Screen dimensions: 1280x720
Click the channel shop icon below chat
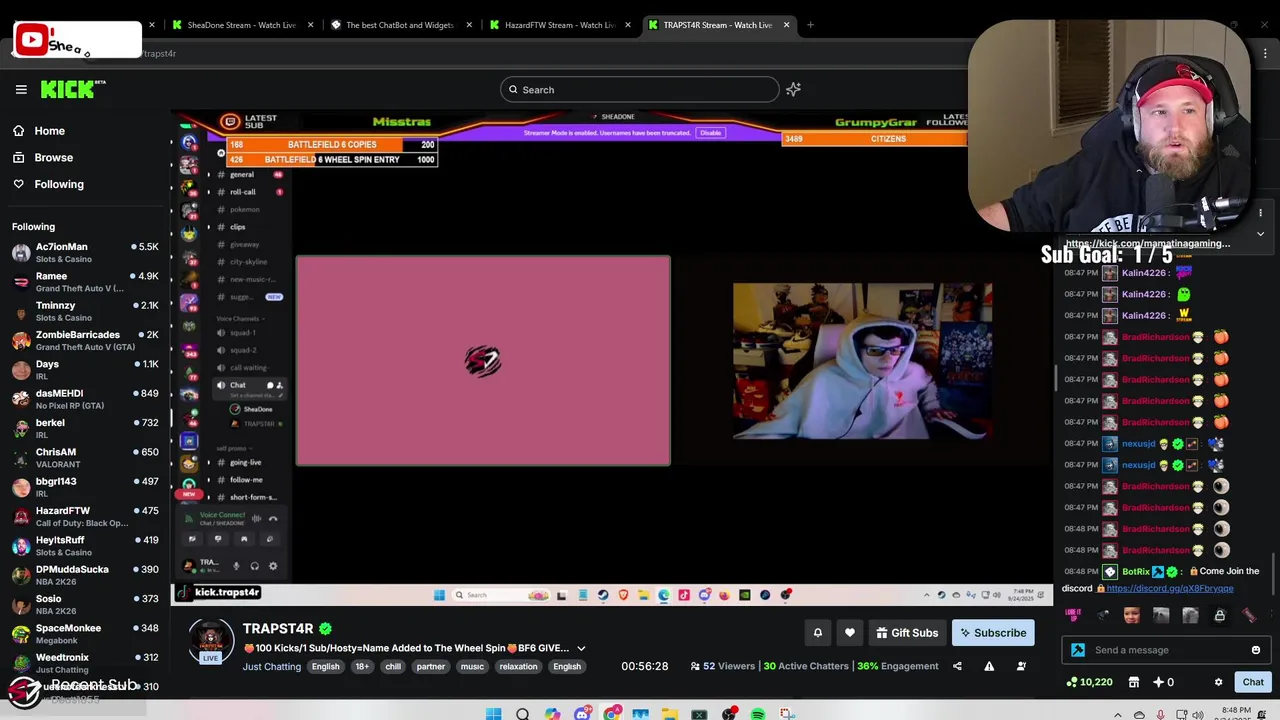1134,682
